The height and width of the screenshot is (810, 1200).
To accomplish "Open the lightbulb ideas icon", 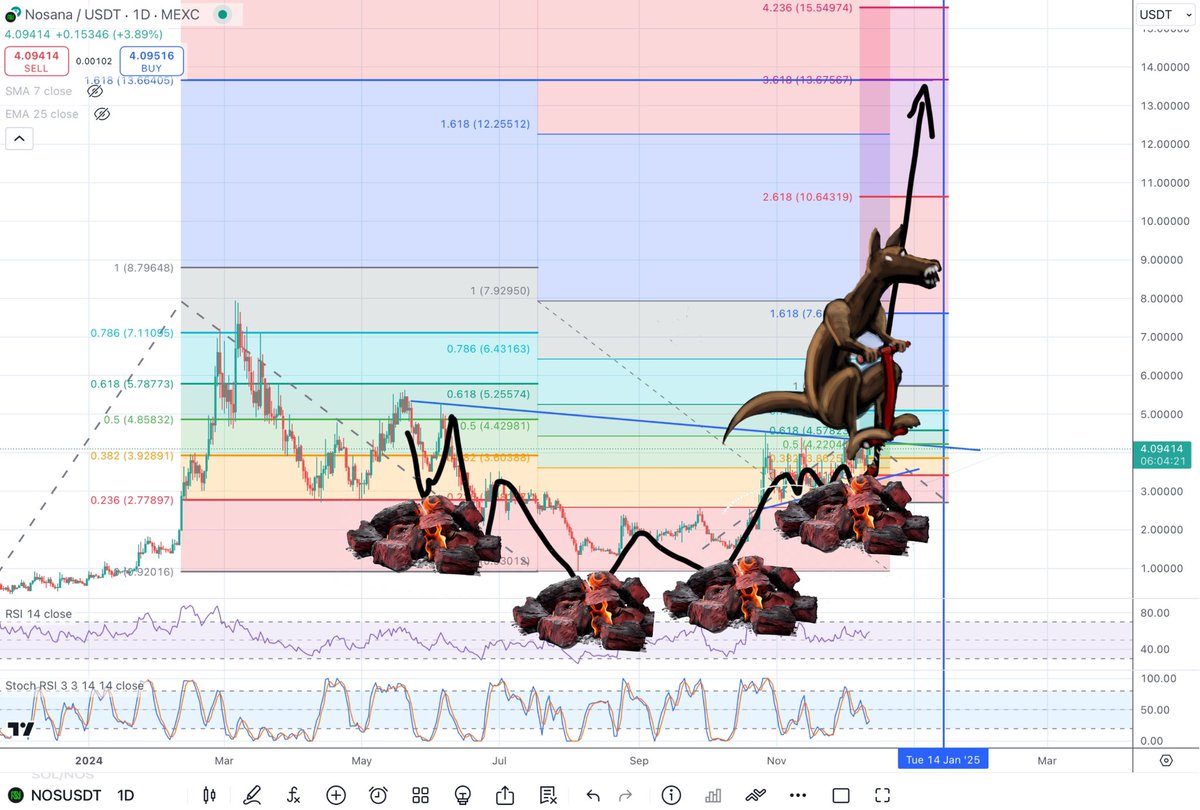I will (x=463, y=796).
